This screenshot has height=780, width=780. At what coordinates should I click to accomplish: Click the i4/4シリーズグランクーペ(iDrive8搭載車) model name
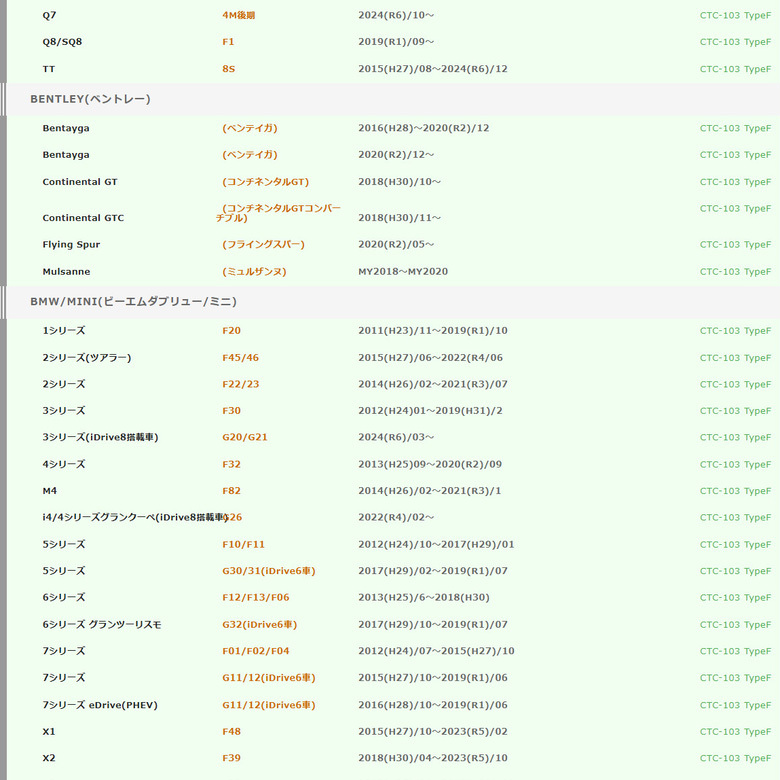(x=135, y=517)
